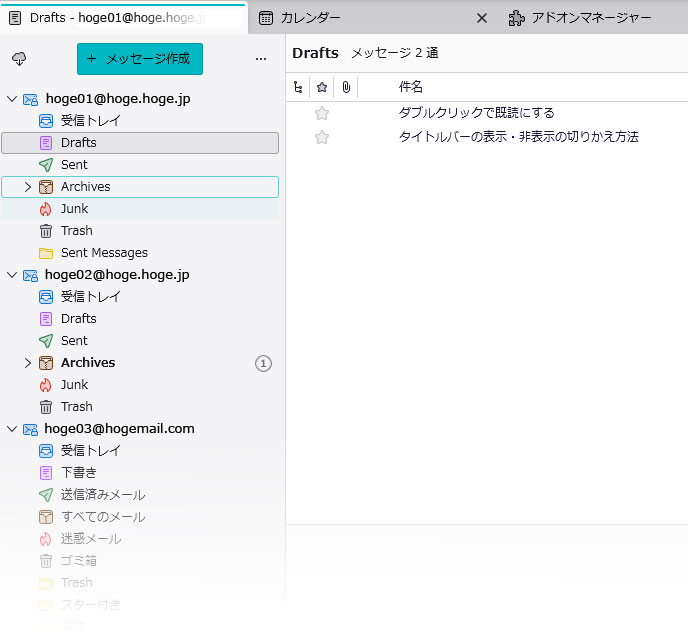Viewport: 688px width, 640px height.
Task: Collapse the hoge01@hoge.hoge.jp account
Action: click(12, 99)
